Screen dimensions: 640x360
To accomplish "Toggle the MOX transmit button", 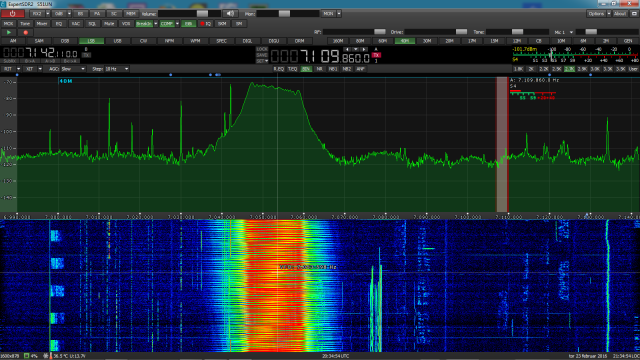I will point(8,24).
